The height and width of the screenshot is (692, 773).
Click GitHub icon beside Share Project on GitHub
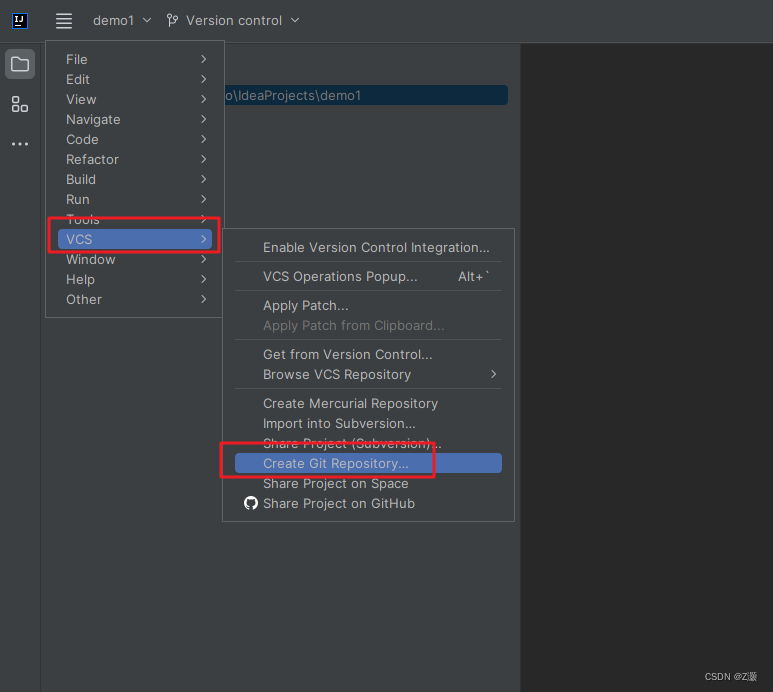point(251,503)
